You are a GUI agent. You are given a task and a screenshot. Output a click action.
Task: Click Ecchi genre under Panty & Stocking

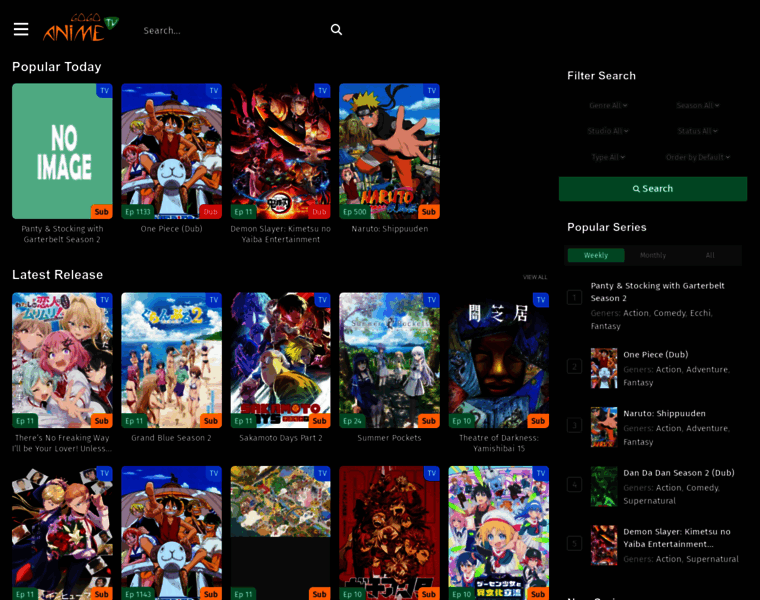point(700,313)
